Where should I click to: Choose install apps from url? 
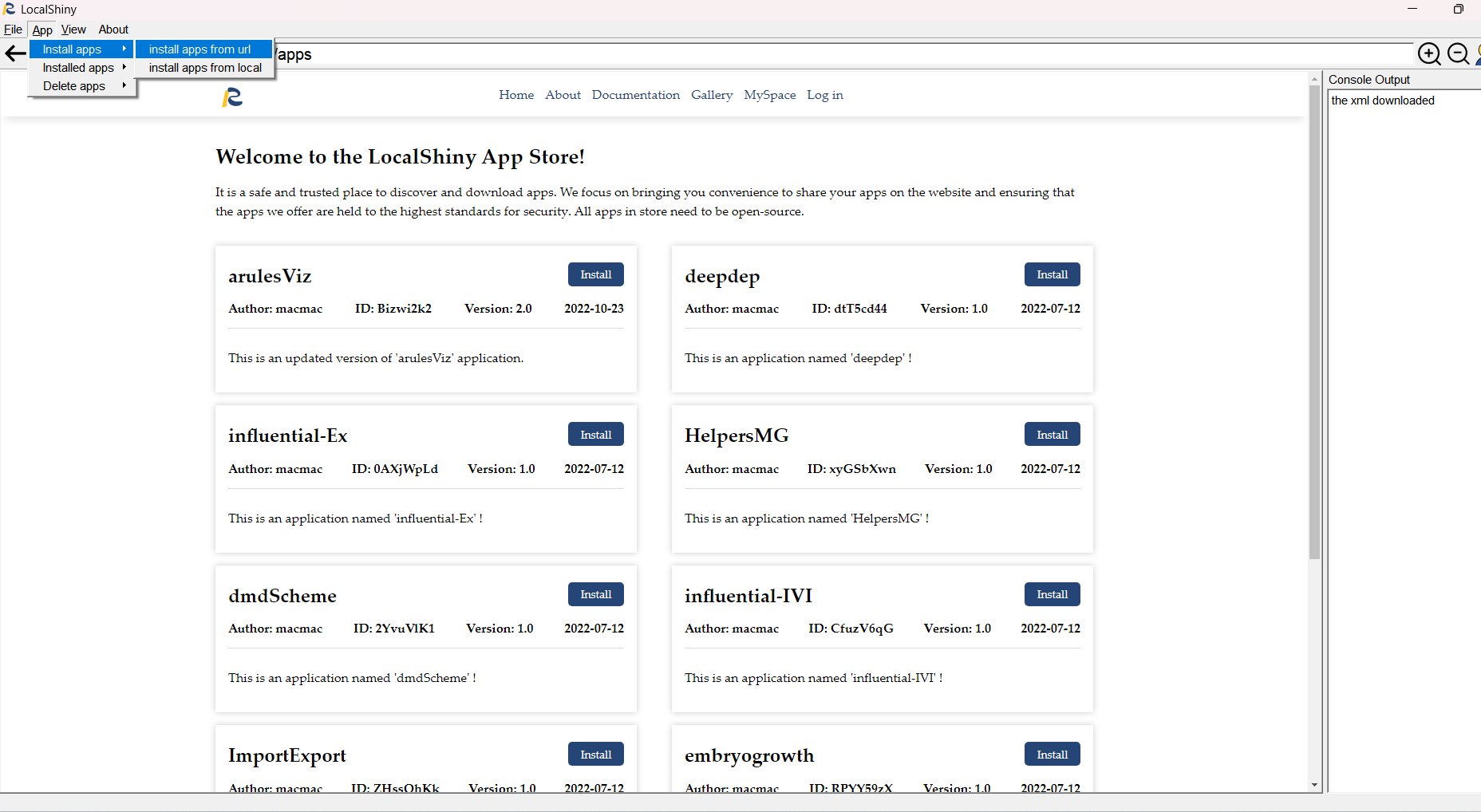tap(204, 49)
